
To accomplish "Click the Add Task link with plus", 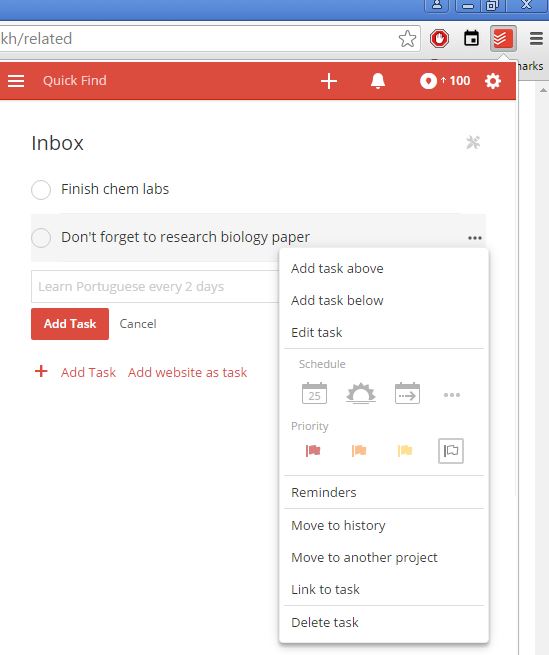I will tap(88, 372).
